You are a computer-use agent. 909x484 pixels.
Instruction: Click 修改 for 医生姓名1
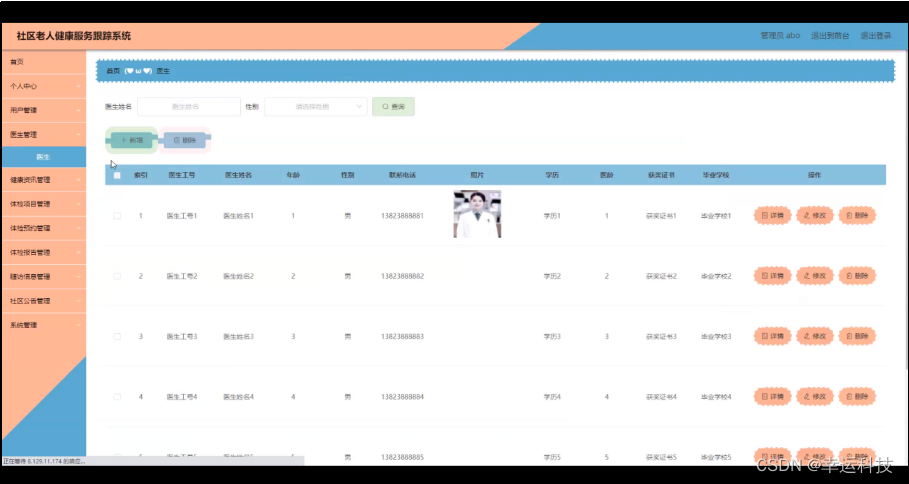tap(815, 216)
